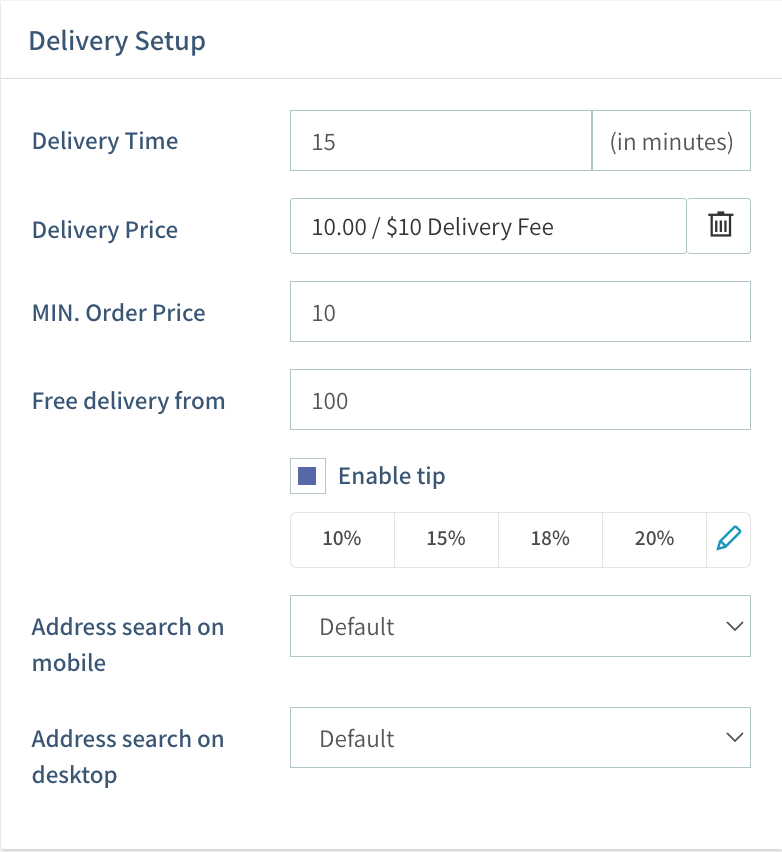Viewport: 782px width, 852px height.
Task: Click the Enable tip label
Action: click(392, 476)
